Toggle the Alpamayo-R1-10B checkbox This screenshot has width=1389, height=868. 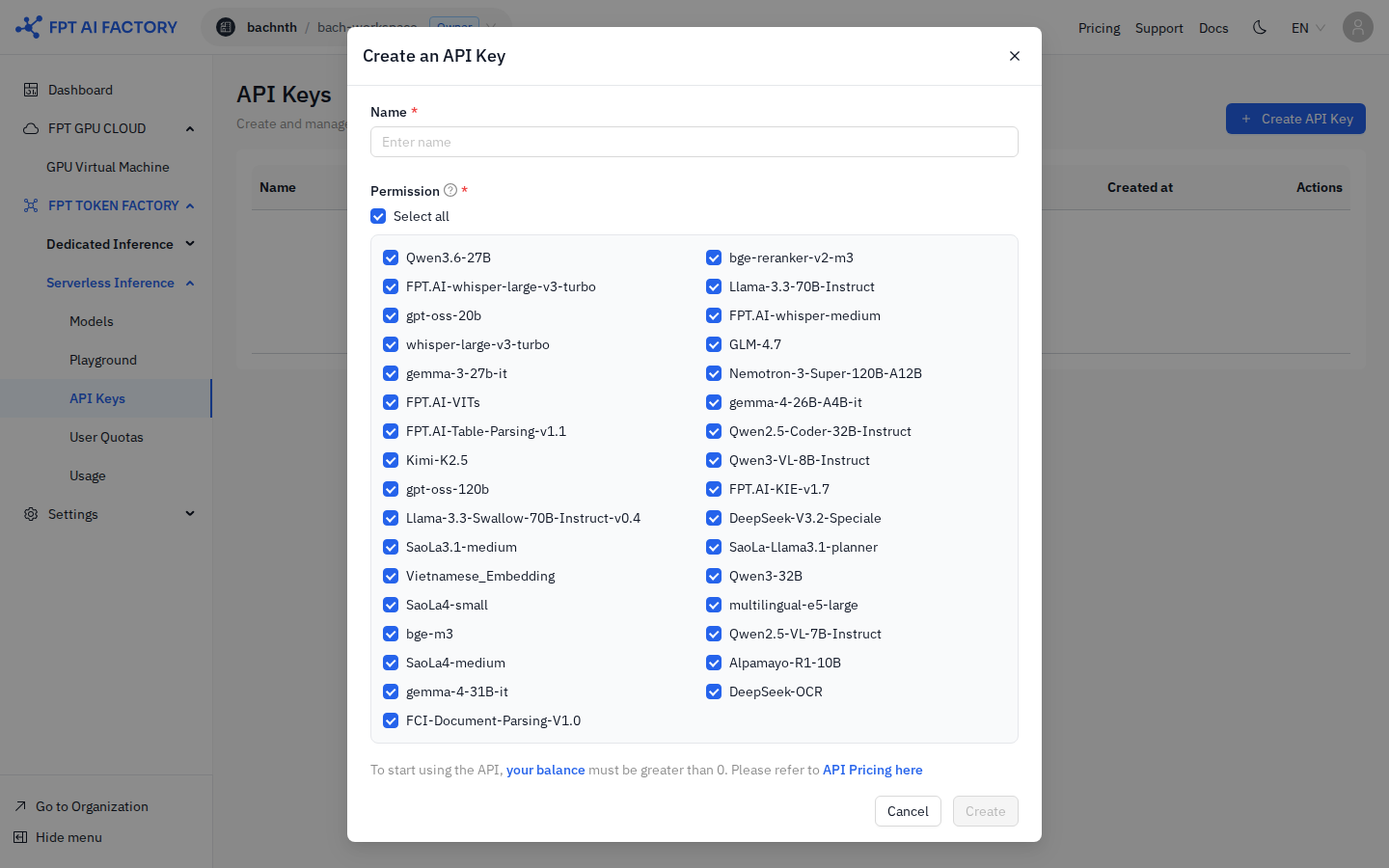(x=714, y=663)
